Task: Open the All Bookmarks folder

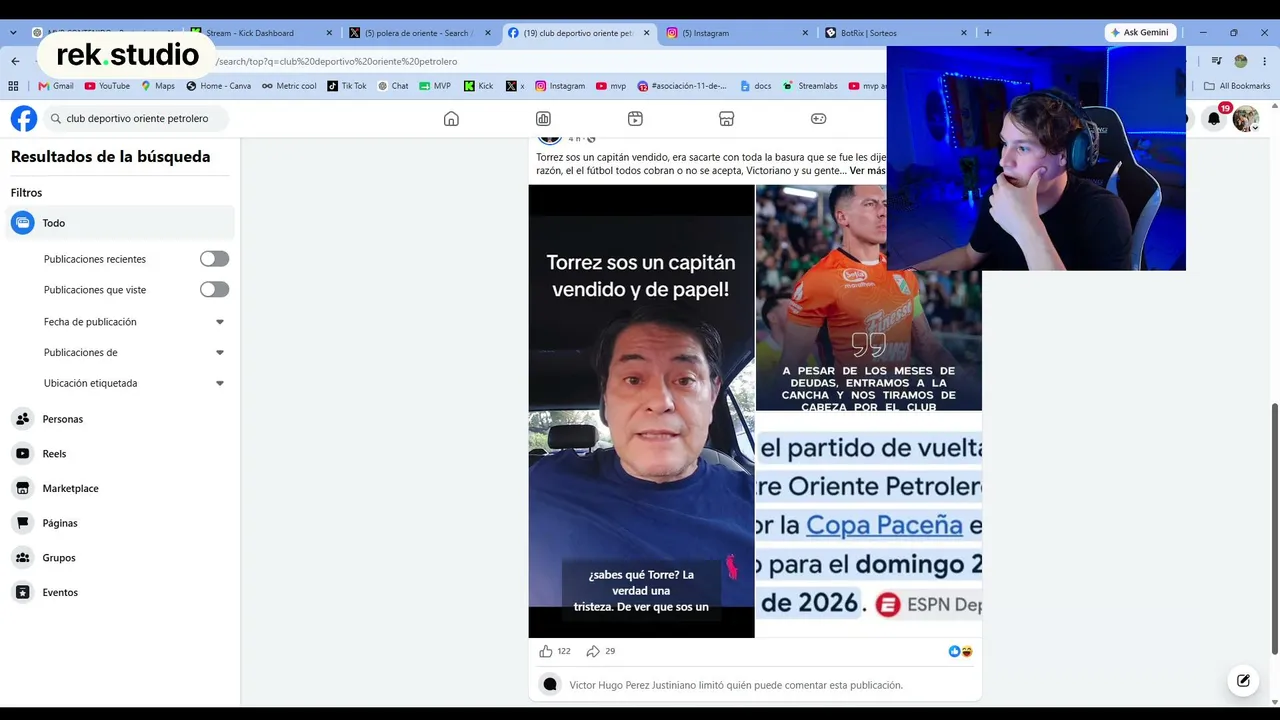Action: coord(1237,86)
